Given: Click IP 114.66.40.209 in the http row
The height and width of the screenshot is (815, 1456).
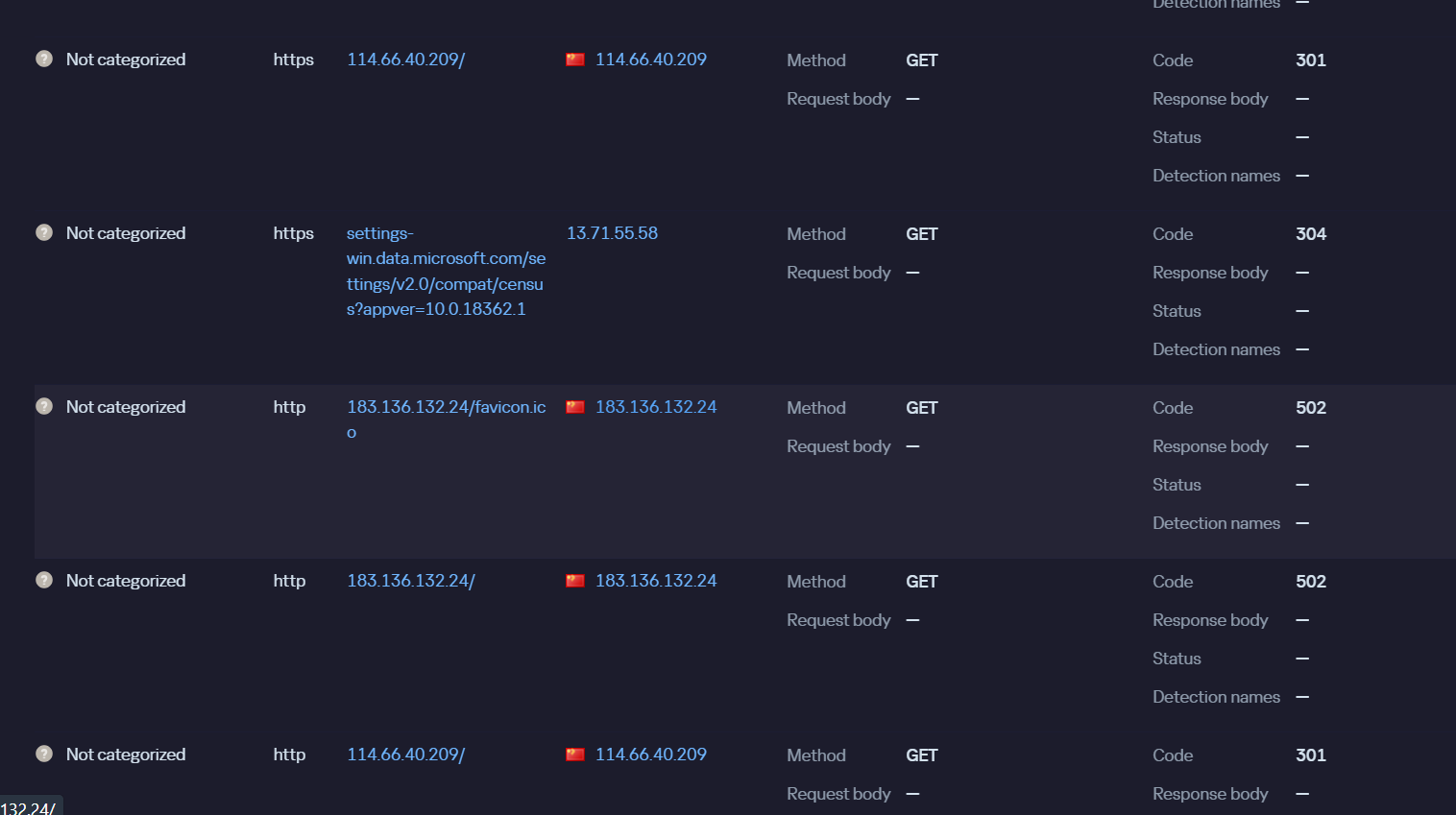Looking at the screenshot, I should pos(650,755).
